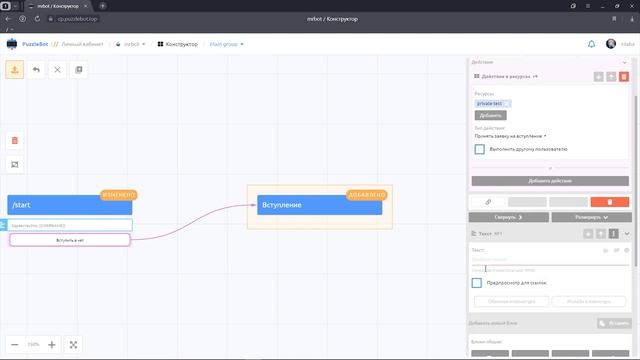Screen dimensions: 640x360
Task: Click the 'Развернуть' expand button
Action: tap(591, 217)
